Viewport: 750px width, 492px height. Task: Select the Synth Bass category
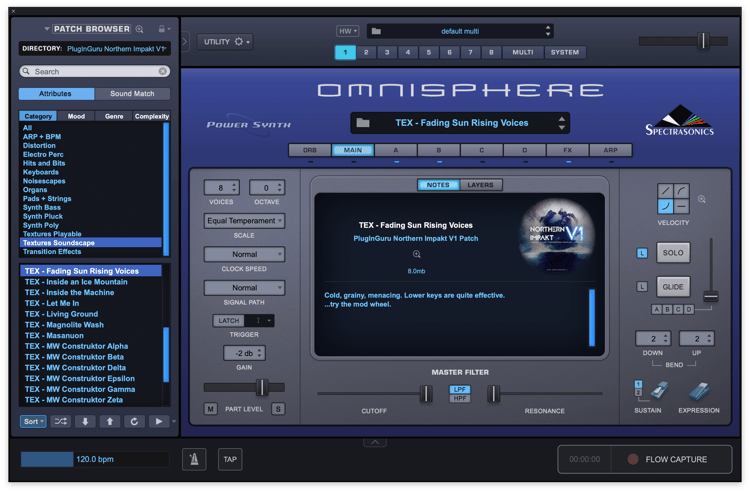click(x=91, y=208)
